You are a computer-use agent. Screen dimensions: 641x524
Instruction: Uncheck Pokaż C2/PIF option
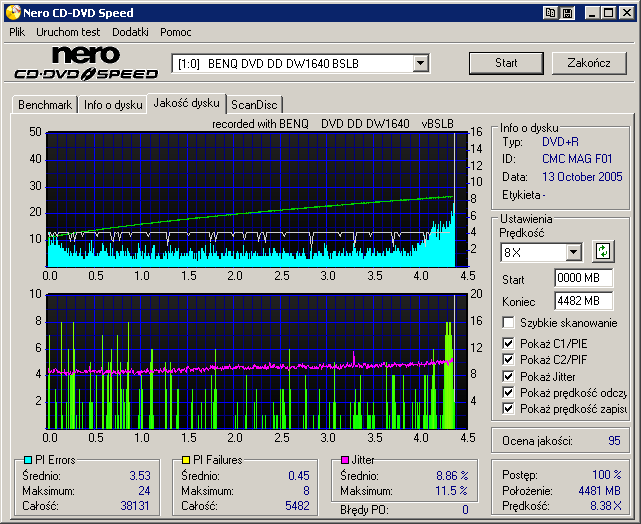(508, 360)
